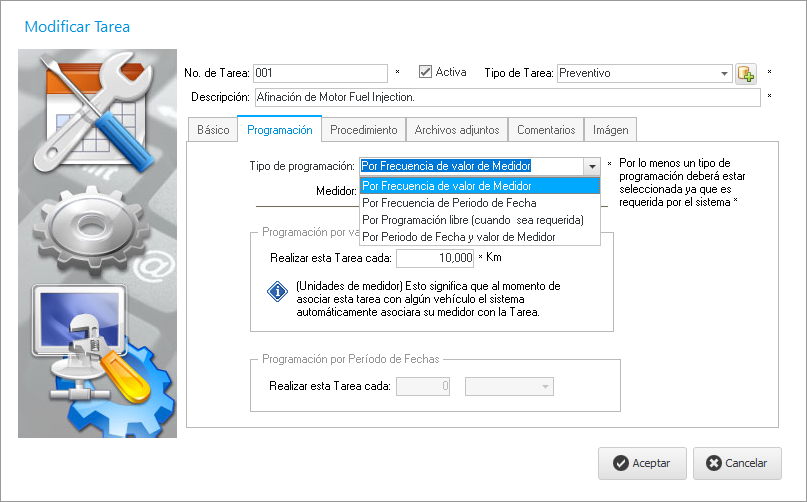Uncheck the Activa checkbox
The height and width of the screenshot is (502, 807).
[x=426, y=72]
